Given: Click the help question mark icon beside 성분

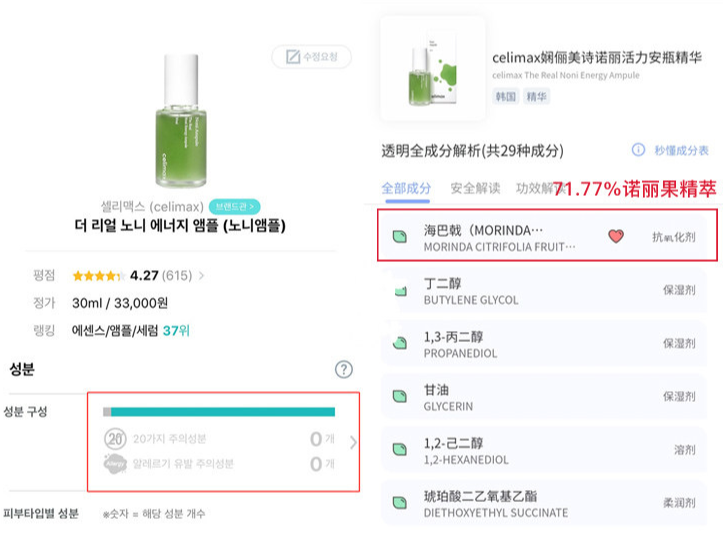Looking at the screenshot, I should tap(344, 369).
